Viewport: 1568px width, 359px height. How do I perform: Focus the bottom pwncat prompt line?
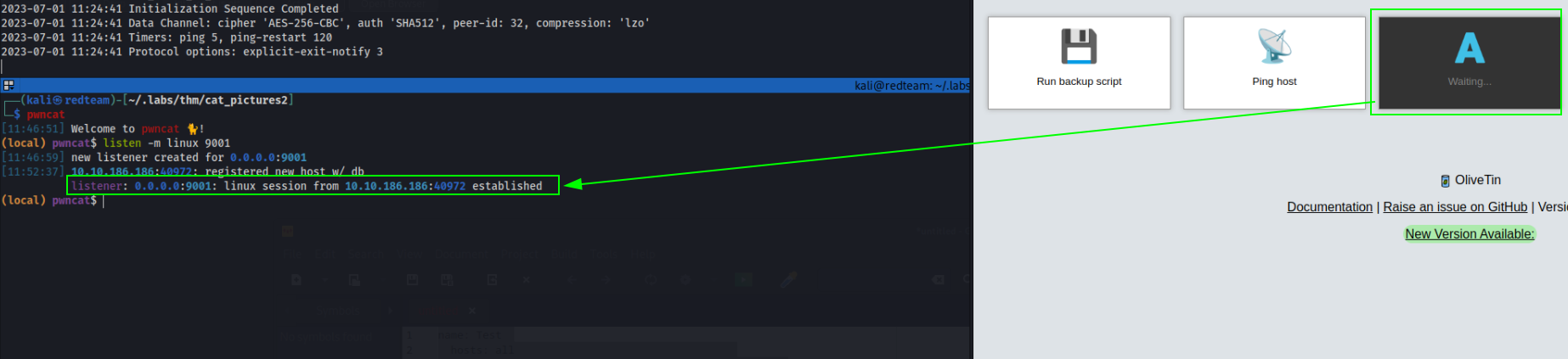click(x=52, y=200)
